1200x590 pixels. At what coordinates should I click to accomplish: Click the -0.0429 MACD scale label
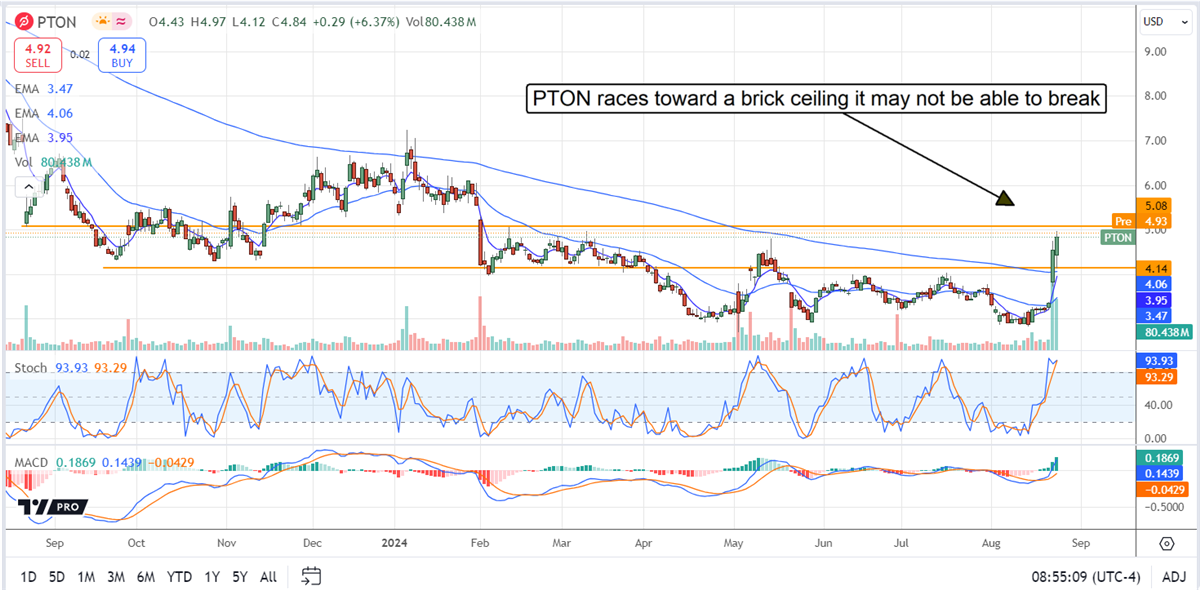coord(1160,489)
